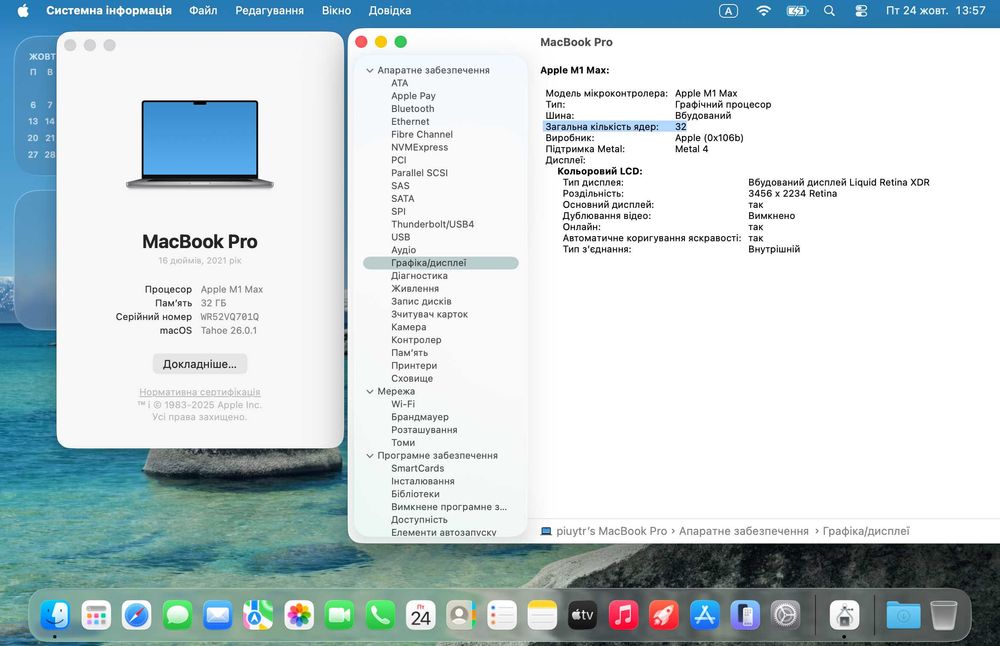Open Apple menu logo
Image resolution: width=1000 pixels, height=646 pixels.
point(23,10)
